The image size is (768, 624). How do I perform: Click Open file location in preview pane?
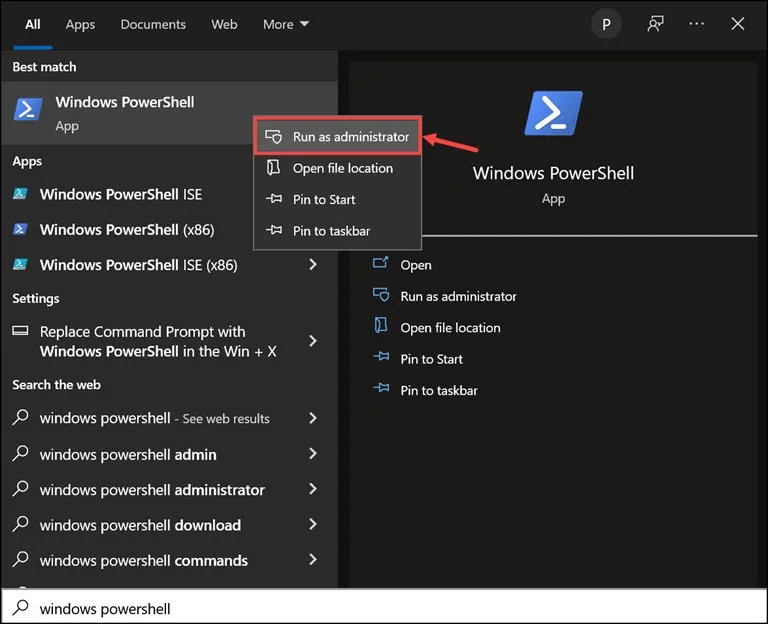coord(451,328)
